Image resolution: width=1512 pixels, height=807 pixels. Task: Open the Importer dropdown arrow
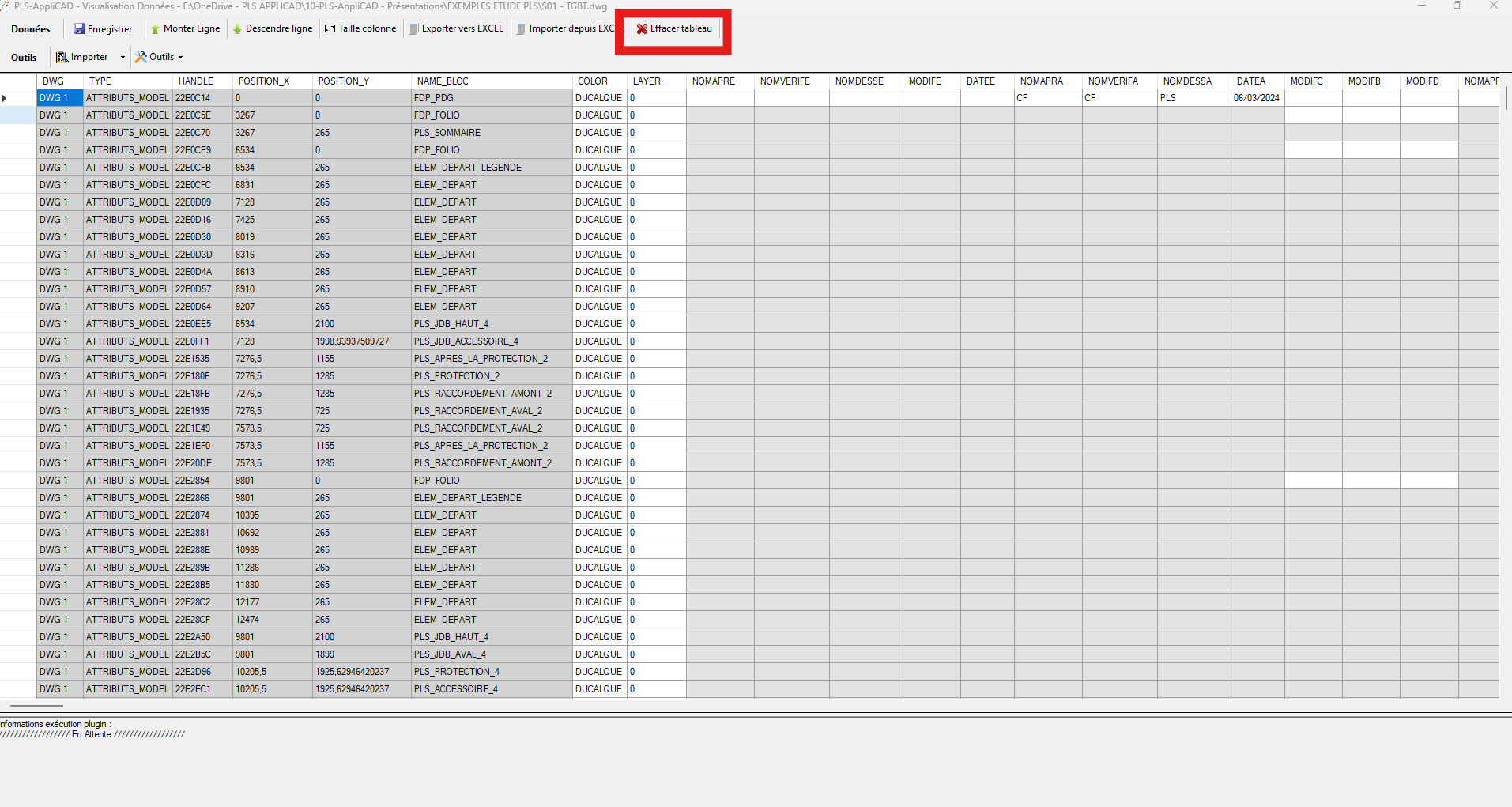tap(123, 58)
